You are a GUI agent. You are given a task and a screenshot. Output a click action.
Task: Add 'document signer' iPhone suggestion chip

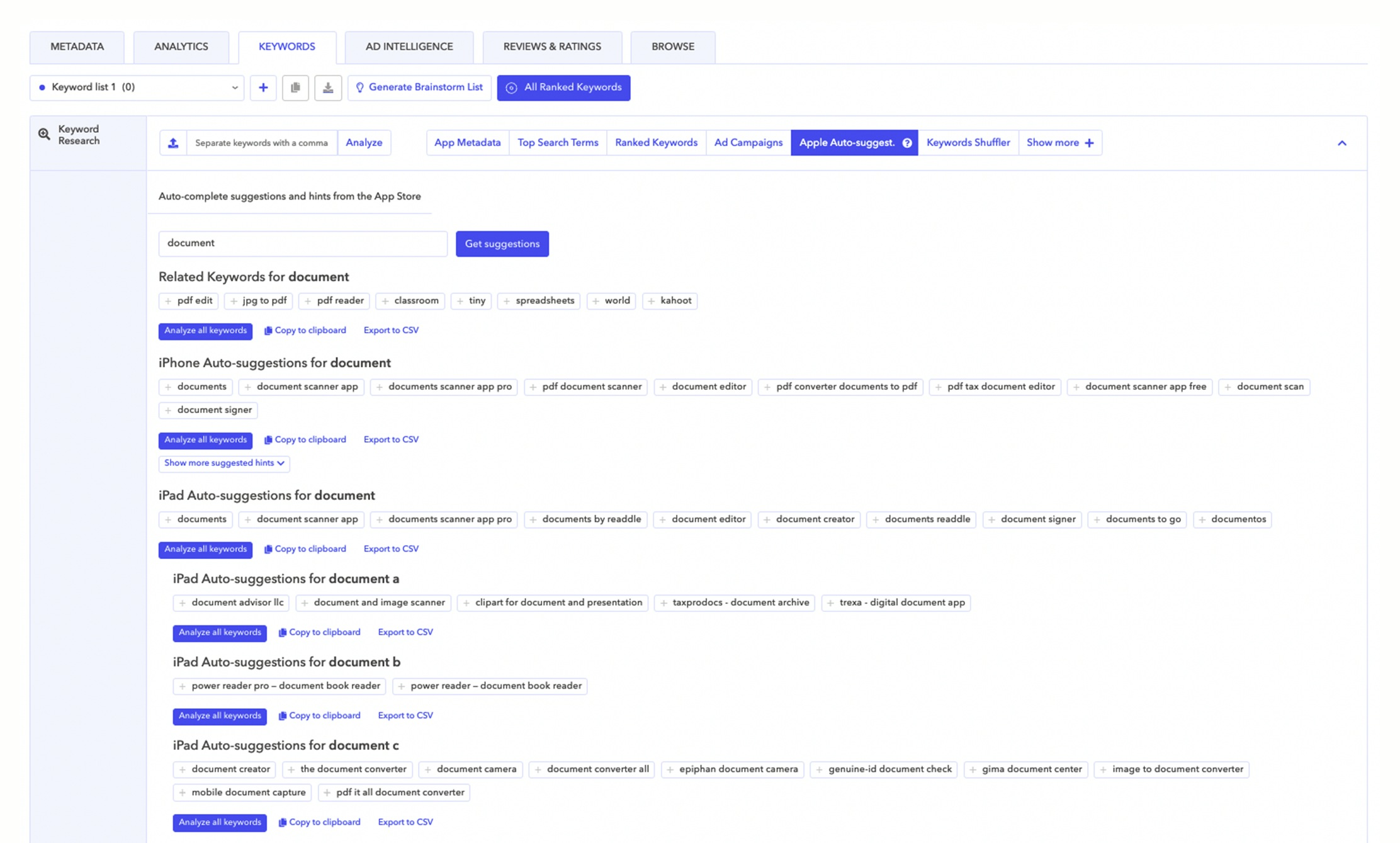pyautogui.click(x=208, y=410)
